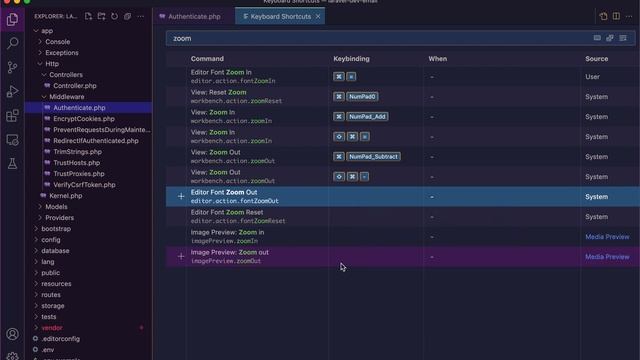
Task: Open the .editorconfig file
Action: [x=60, y=339]
